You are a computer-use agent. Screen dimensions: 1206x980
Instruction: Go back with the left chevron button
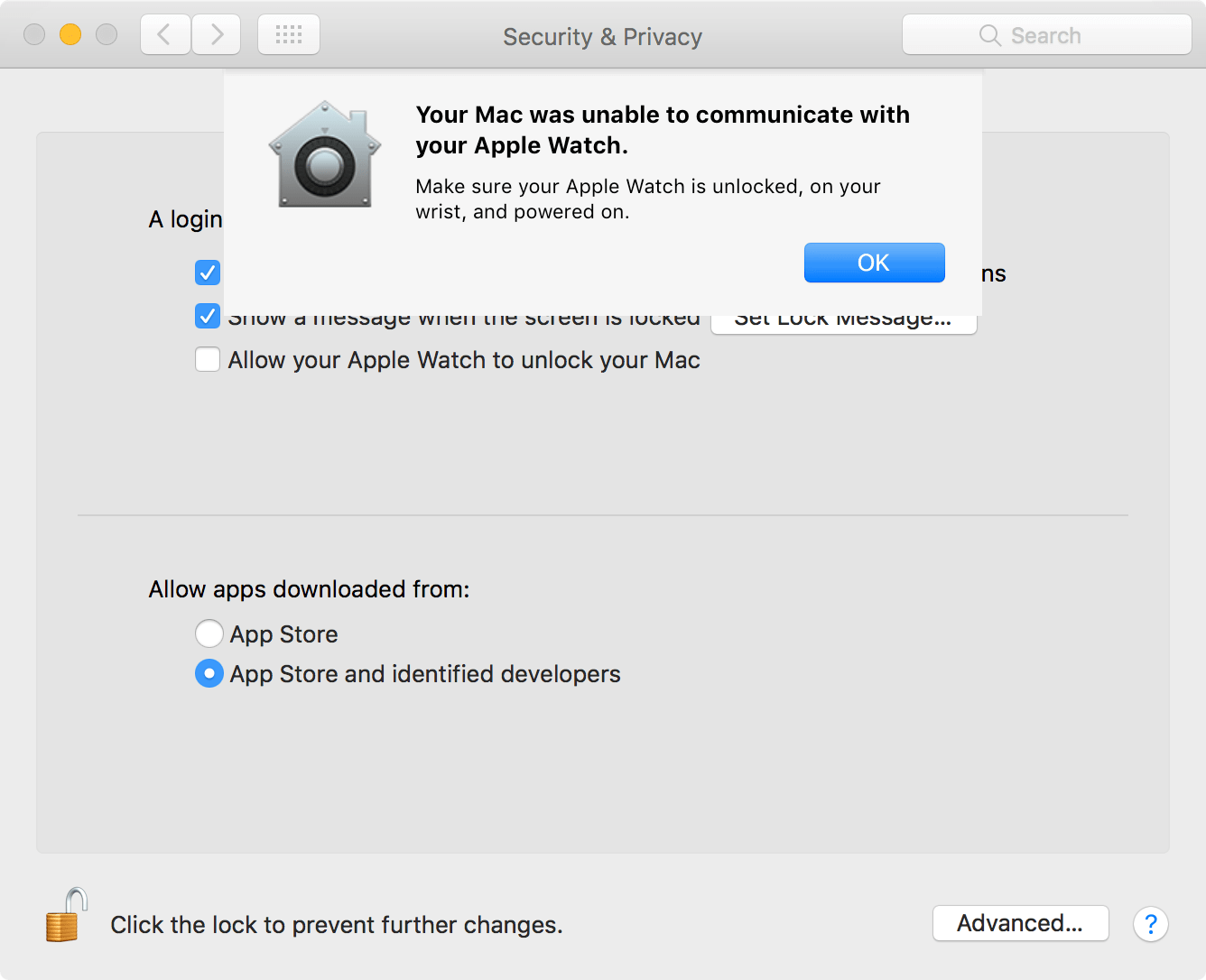pyautogui.click(x=165, y=35)
